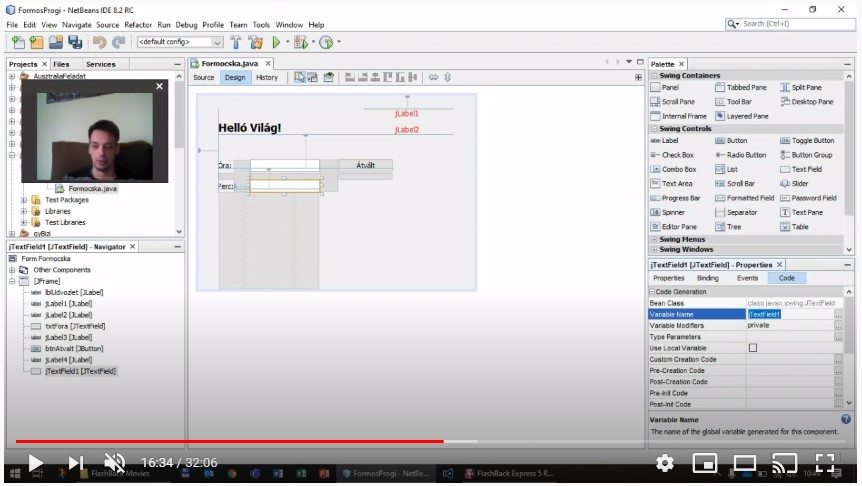Open the Refactor menu
862x486 pixels.
click(x=138, y=24)
